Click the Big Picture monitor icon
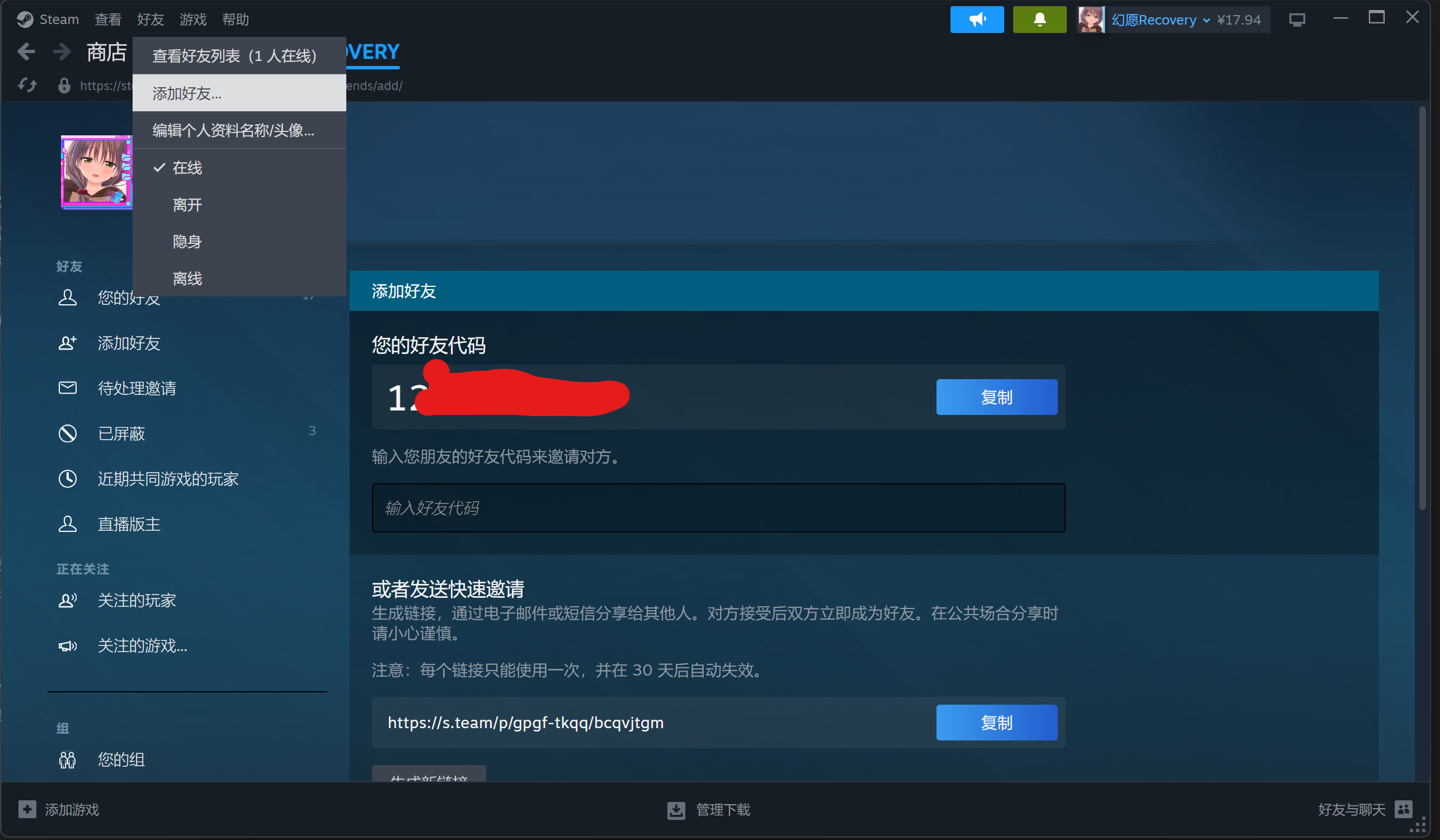 [1297, 20]
